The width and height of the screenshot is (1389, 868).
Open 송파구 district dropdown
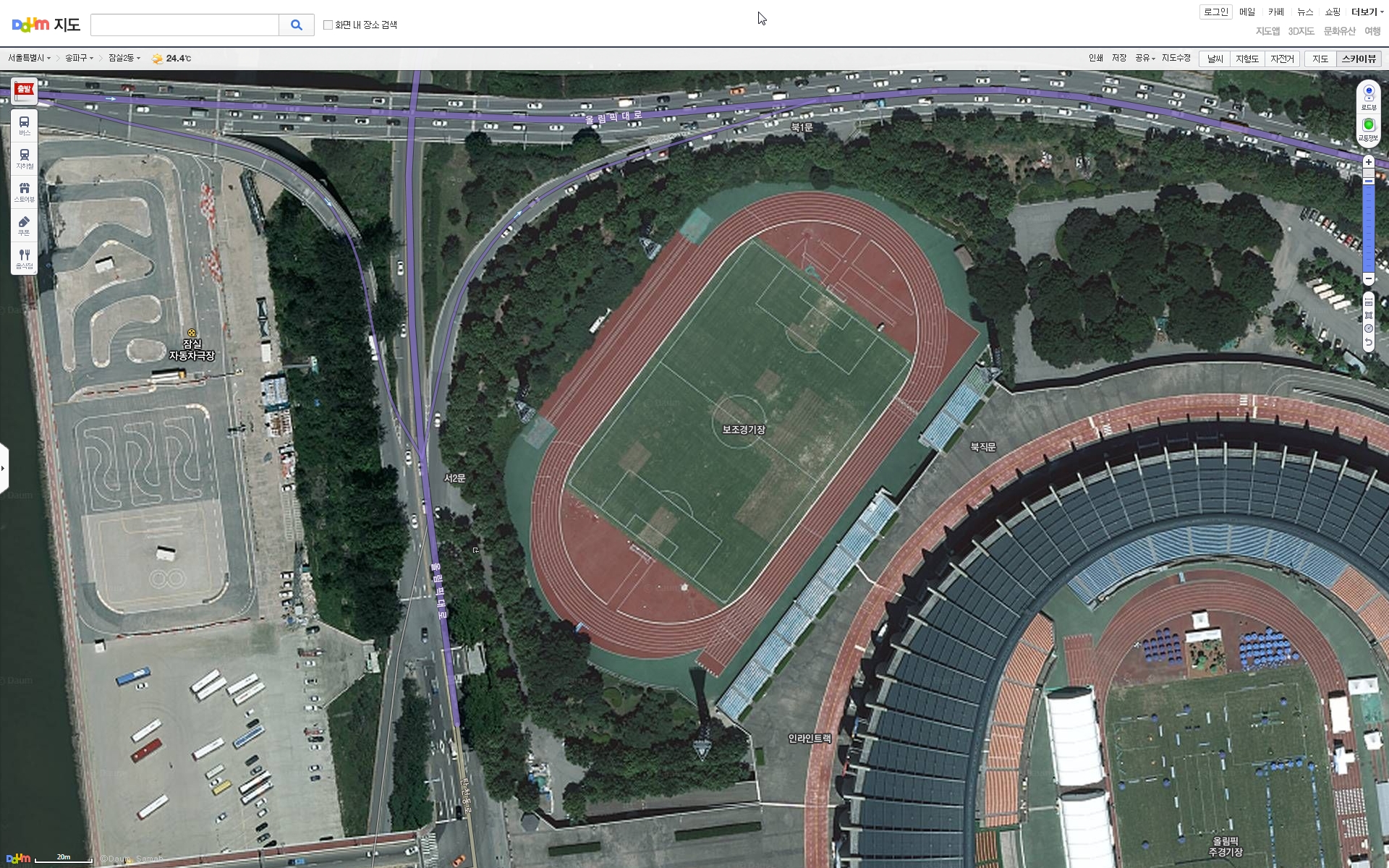(79, 58)
